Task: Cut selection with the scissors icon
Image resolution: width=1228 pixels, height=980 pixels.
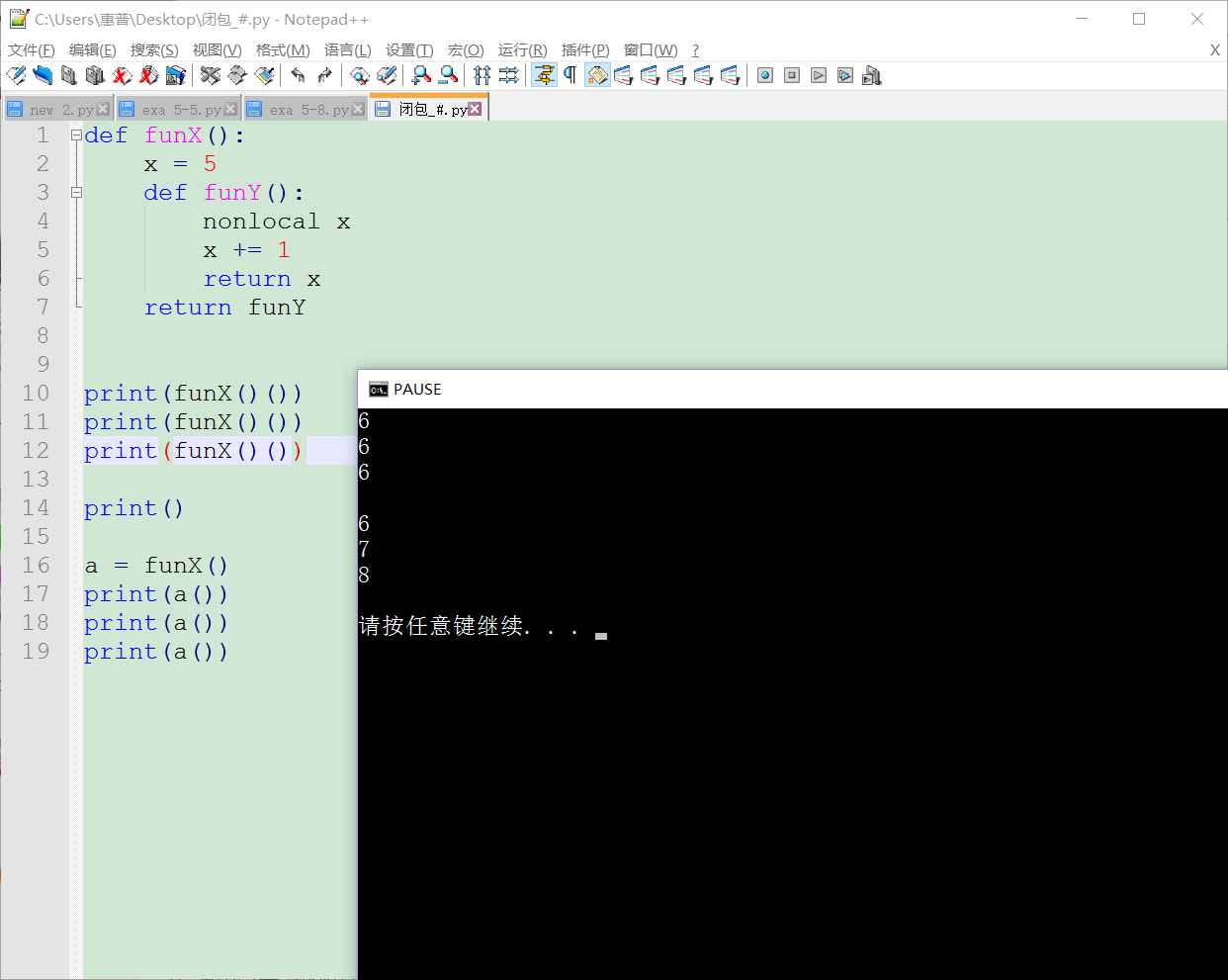Action: [210, 75]
